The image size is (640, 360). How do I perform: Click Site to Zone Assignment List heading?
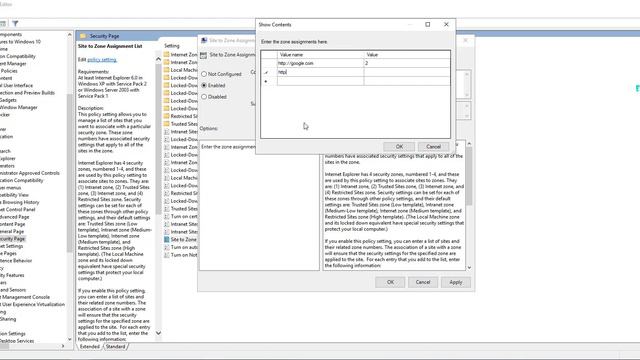click(x=110, y=46)
